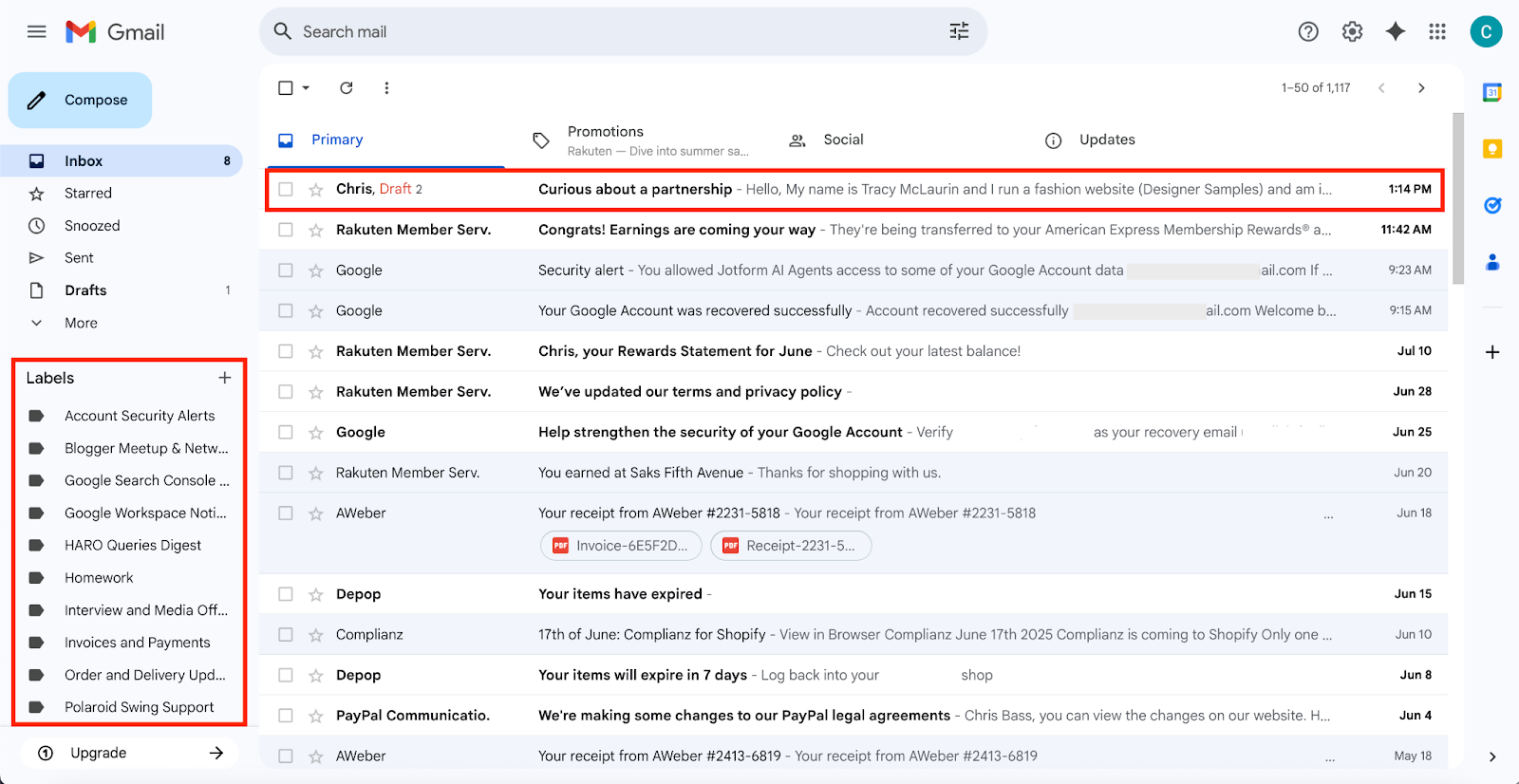Viewport: 1519px width, 784px height.
Task: Show search options filter icon
Action: [x=959, y=31]
